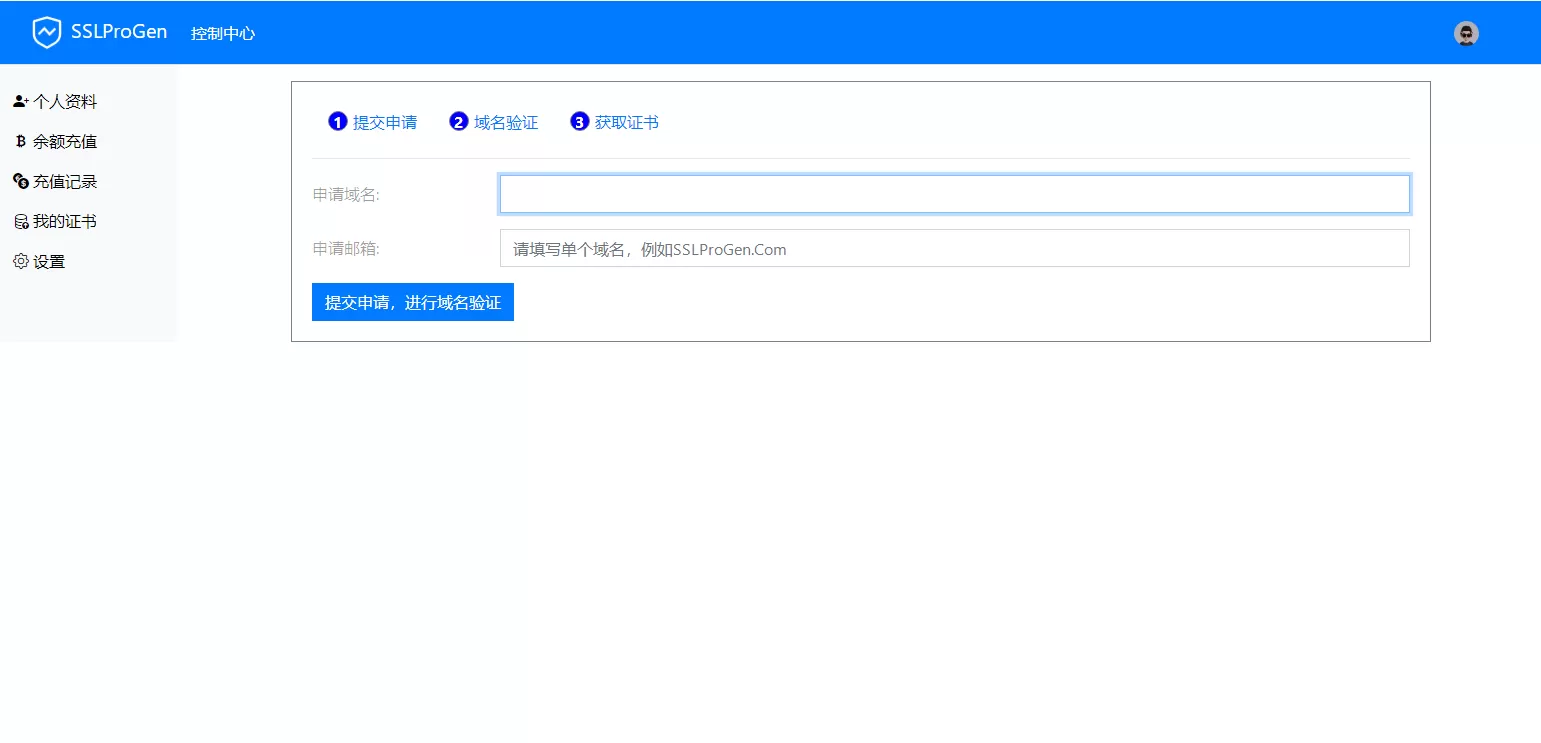
Task: Click the coins icon beside 充值记录
Action: [20, 182]
